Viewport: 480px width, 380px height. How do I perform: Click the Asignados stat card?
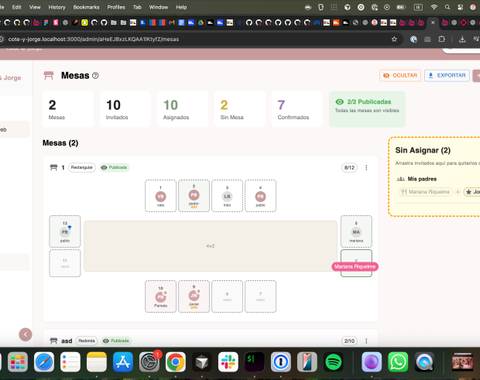coord(183,109)
